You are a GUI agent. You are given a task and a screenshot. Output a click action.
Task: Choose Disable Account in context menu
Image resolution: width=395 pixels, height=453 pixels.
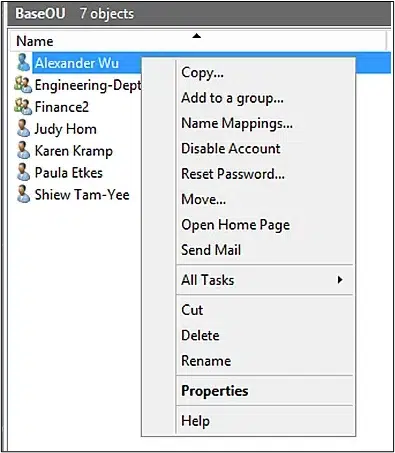(265, 149)
